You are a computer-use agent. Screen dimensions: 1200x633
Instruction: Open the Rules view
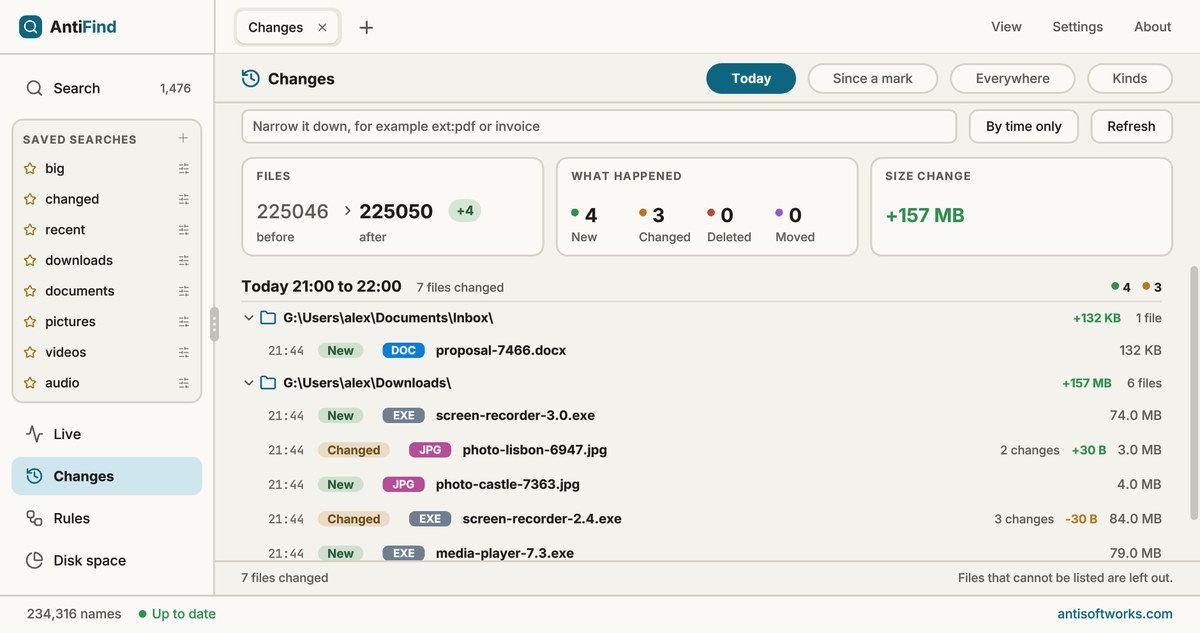tap(107, 518)
